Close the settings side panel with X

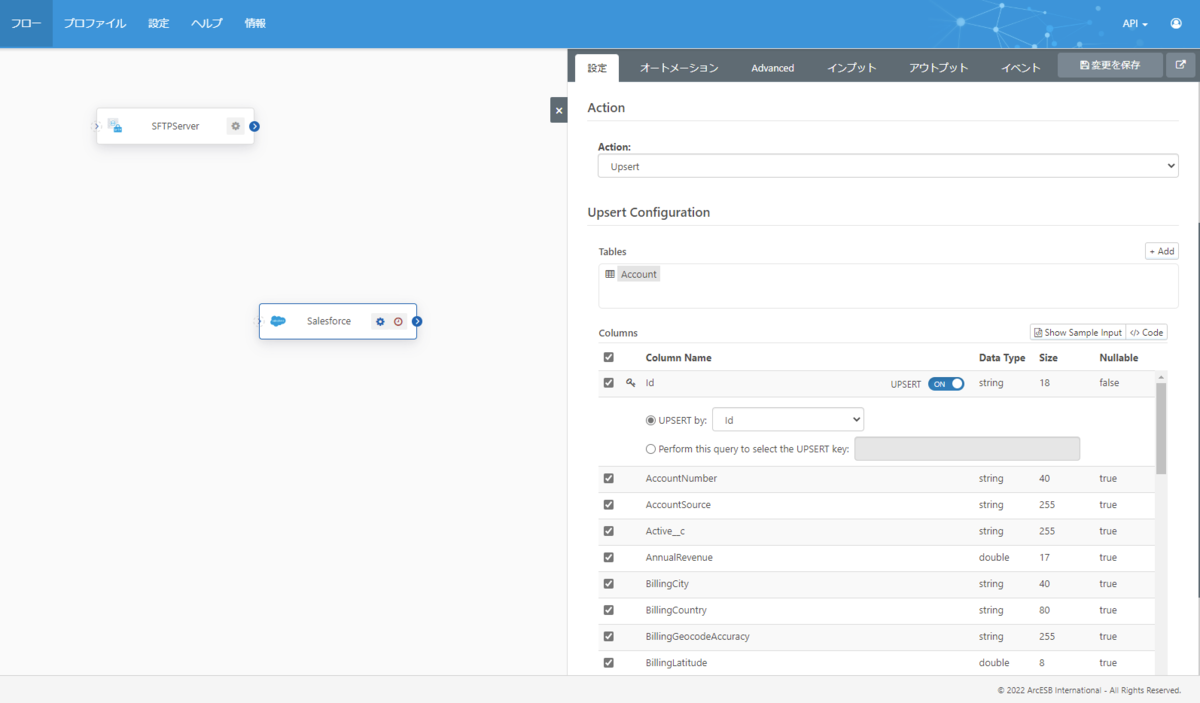559,110
